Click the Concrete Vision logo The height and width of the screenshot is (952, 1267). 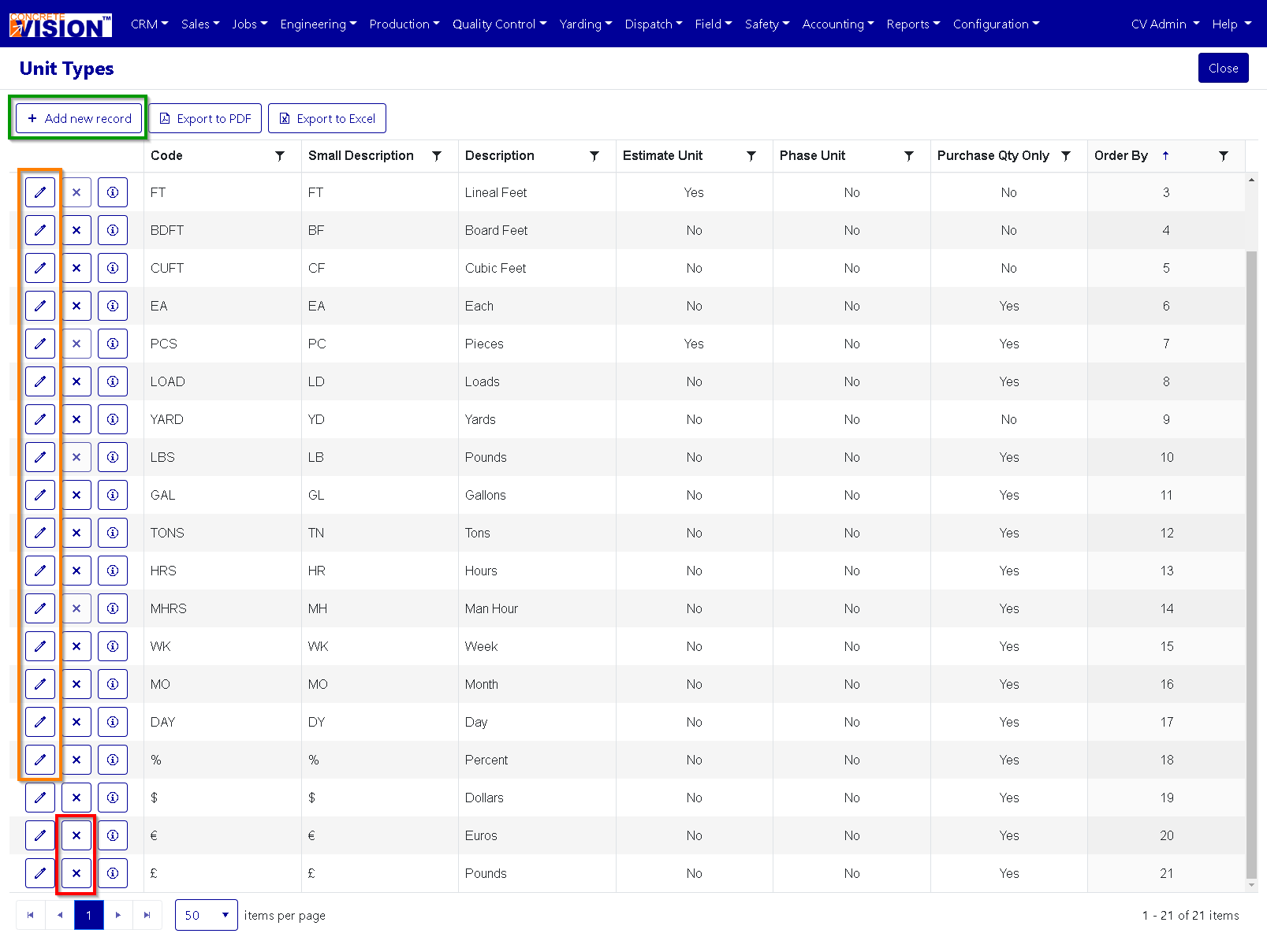click(x=61, y=24)
